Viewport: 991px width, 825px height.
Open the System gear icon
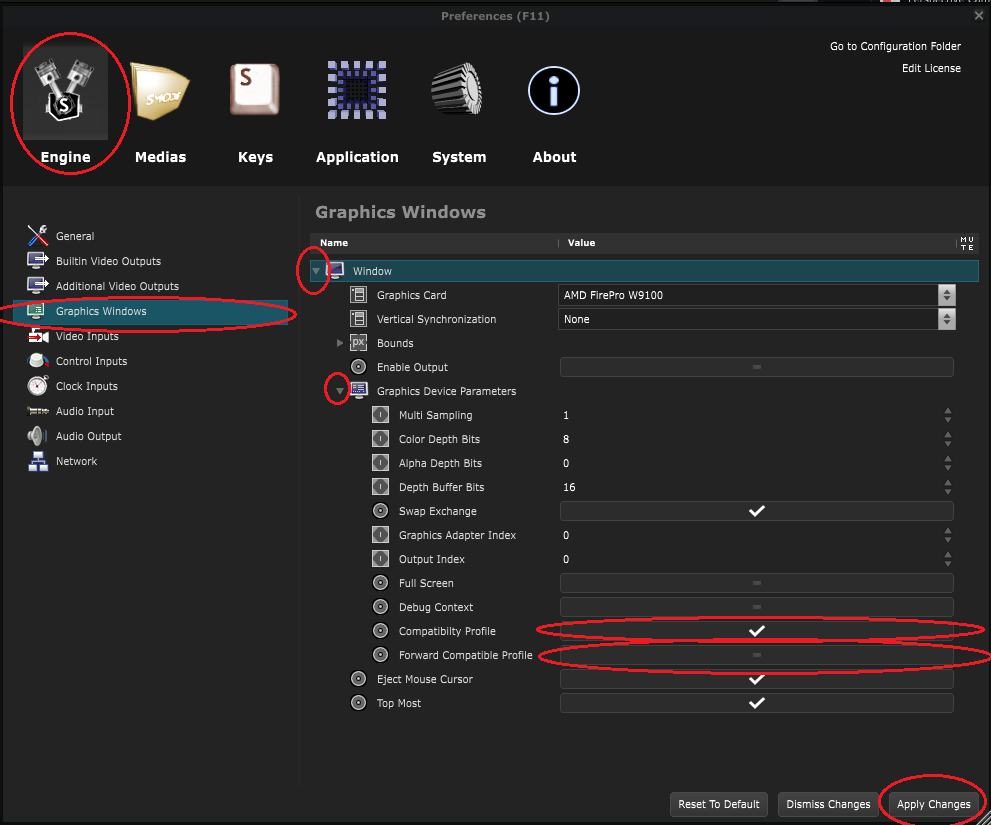click(x=458, y=89)
